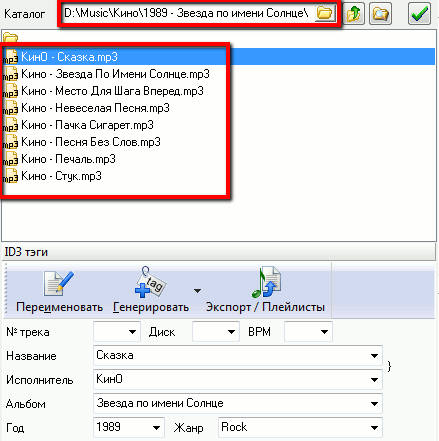This screenshot has height=441, width=439.
Task: Click the Генерировать button label
Action: (x=151, y=307)
